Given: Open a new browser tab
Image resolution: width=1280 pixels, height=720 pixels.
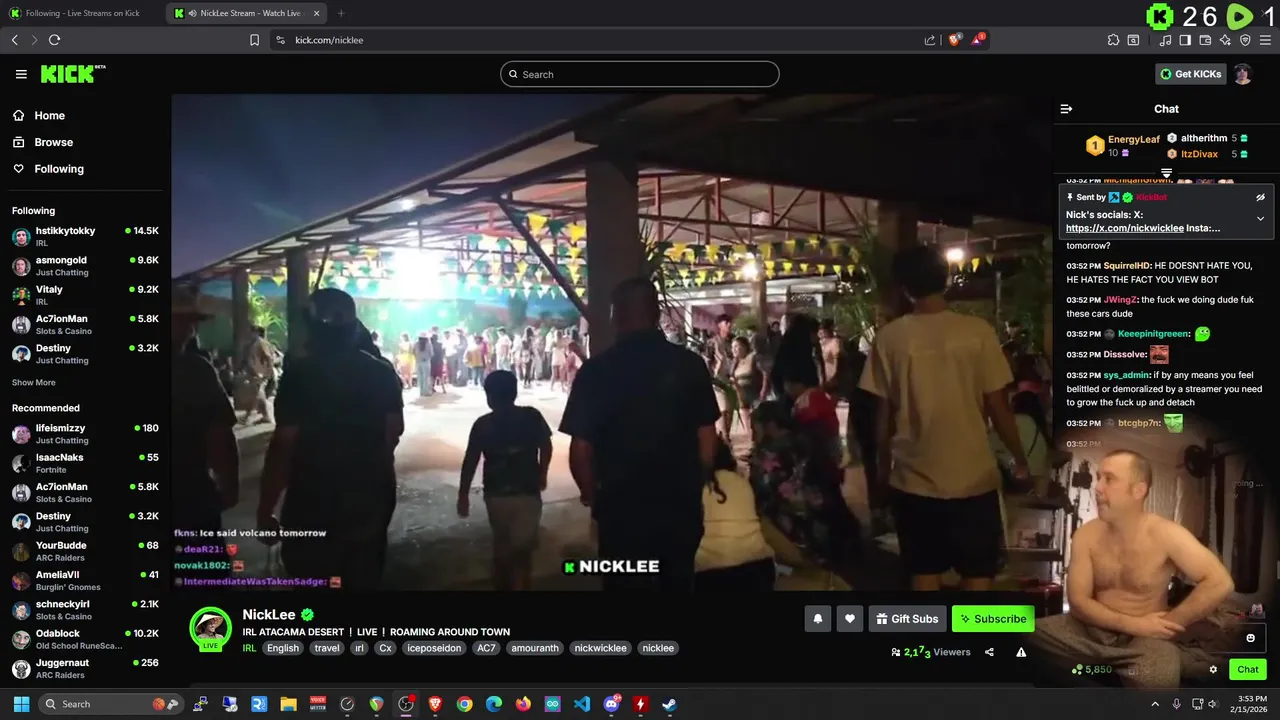Looking at the screenshot, I should [x=341, y=13].
